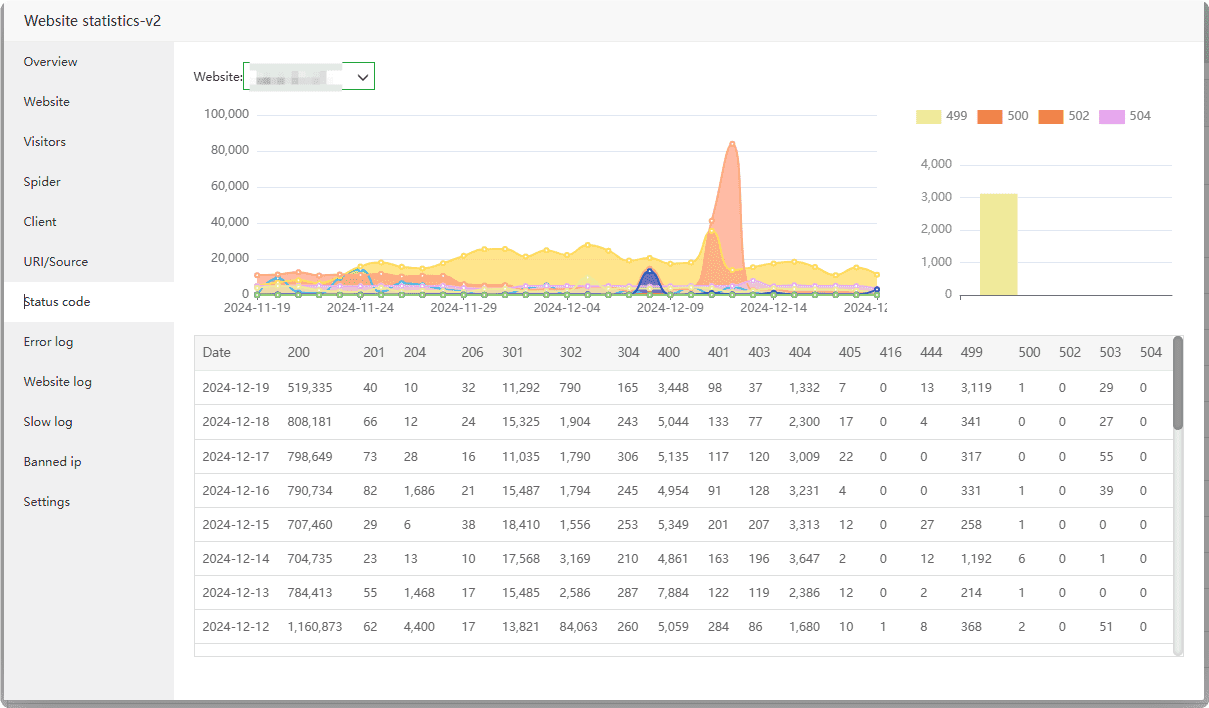Switch to the Website log tab
The height and width of the screenshot is (708, 1209).
(57, 382)
